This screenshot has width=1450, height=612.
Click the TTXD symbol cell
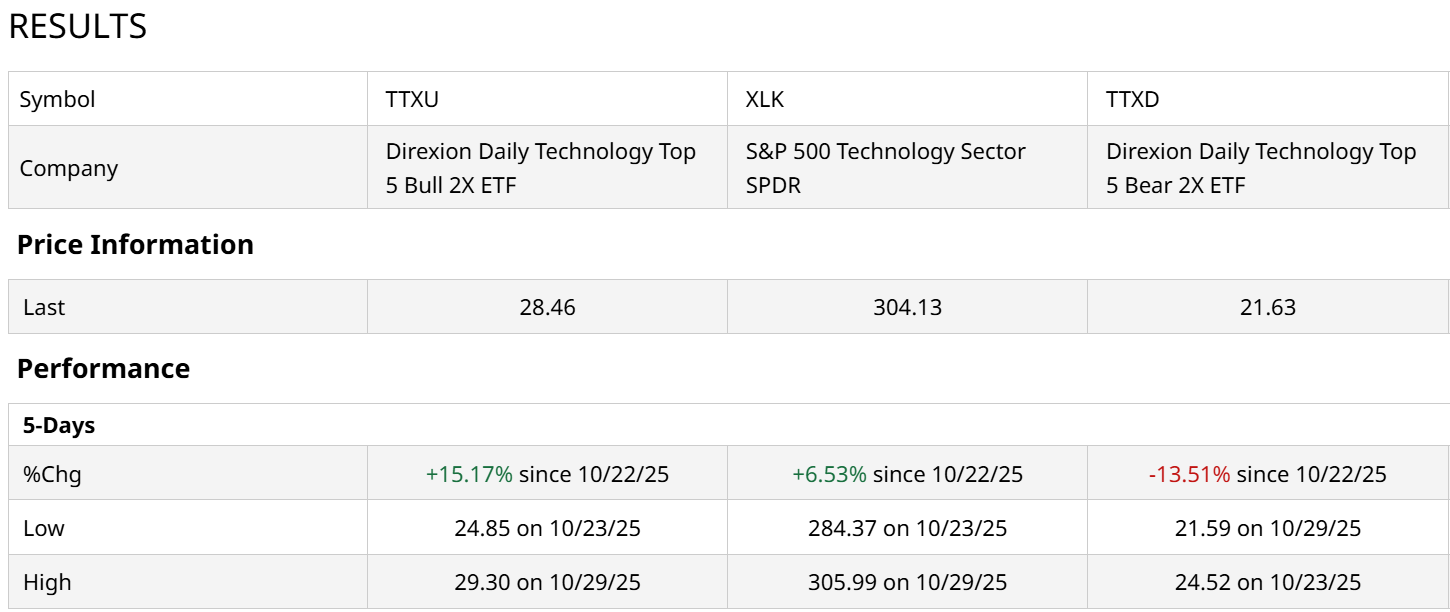1132,99
